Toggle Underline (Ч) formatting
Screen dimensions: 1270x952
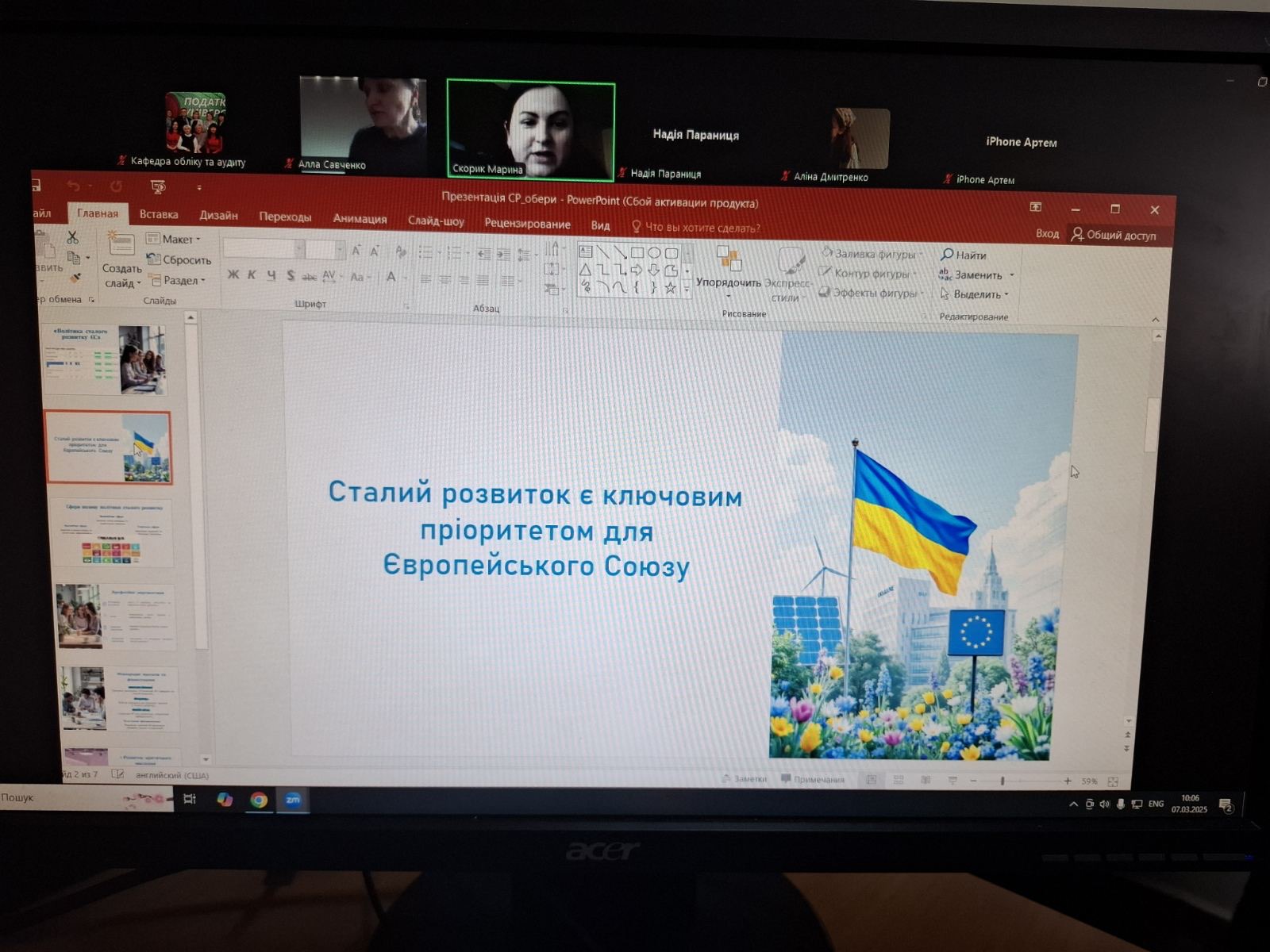[x=271, y=275]
